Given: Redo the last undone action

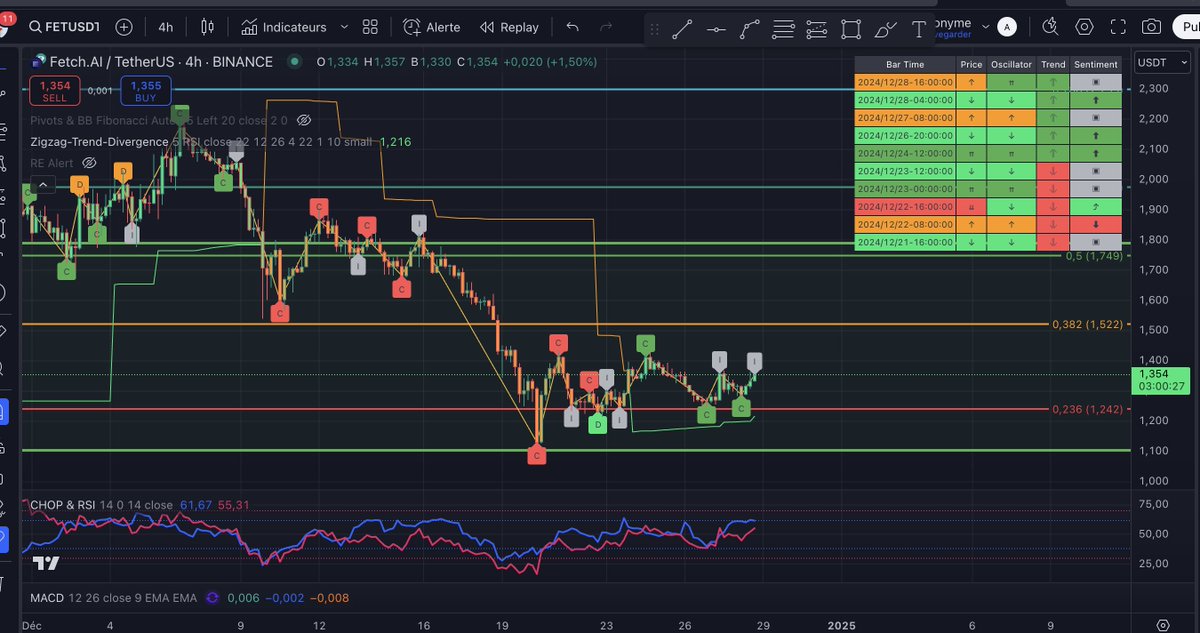Looking at the screenshot, I should [605, 27].
